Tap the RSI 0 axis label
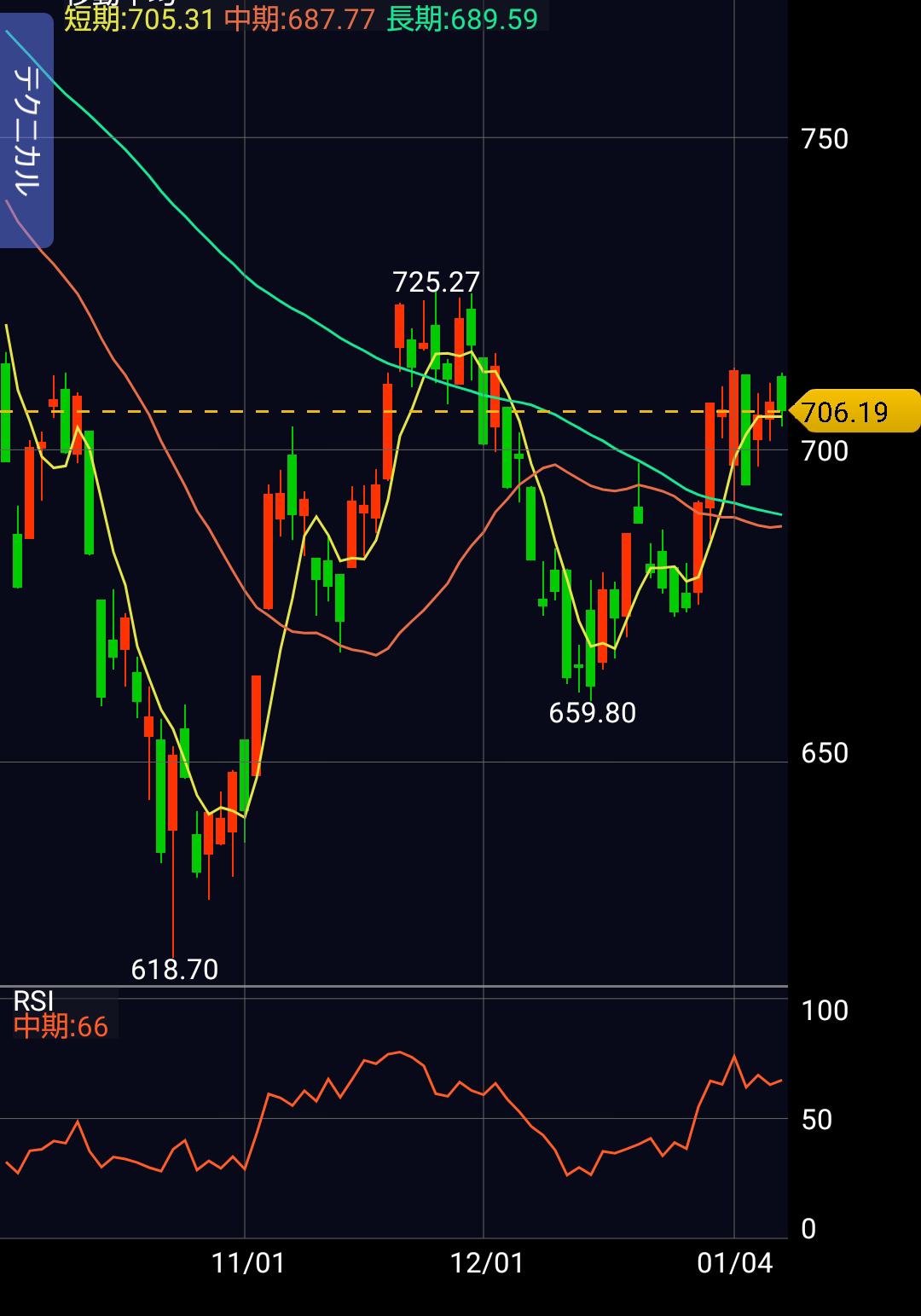Viewport: 921px width, 1316px height. pos(809,1229)
